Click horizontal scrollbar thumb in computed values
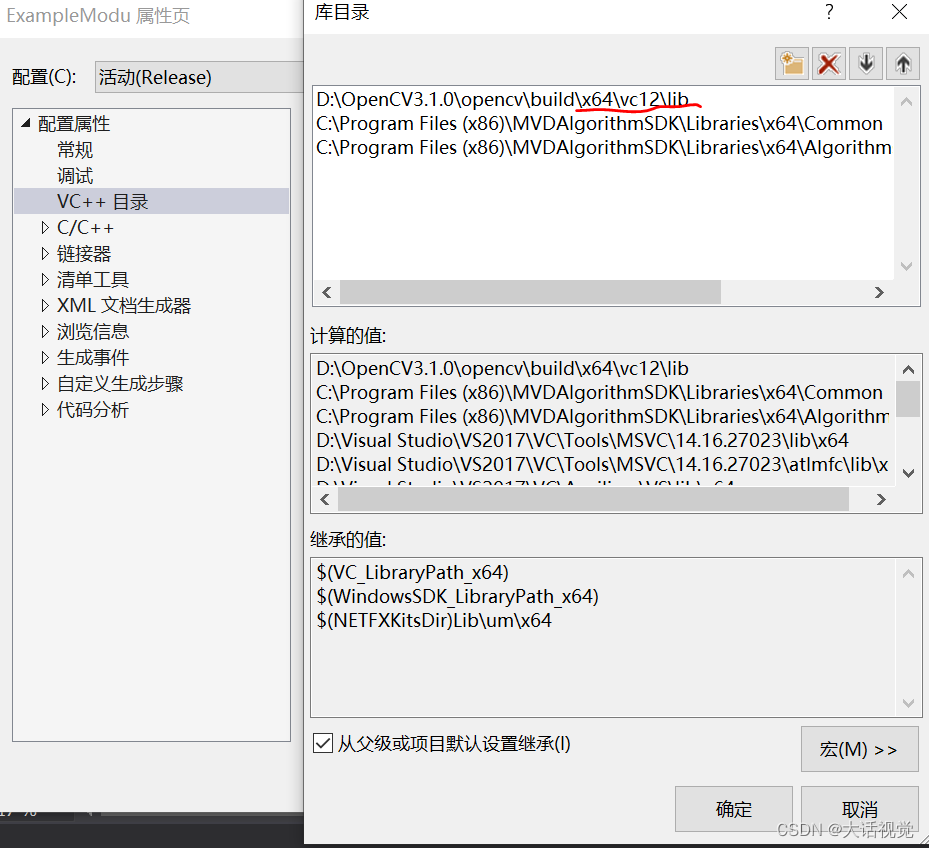This screenshot has height=848, width=929. tap(593, 499)
